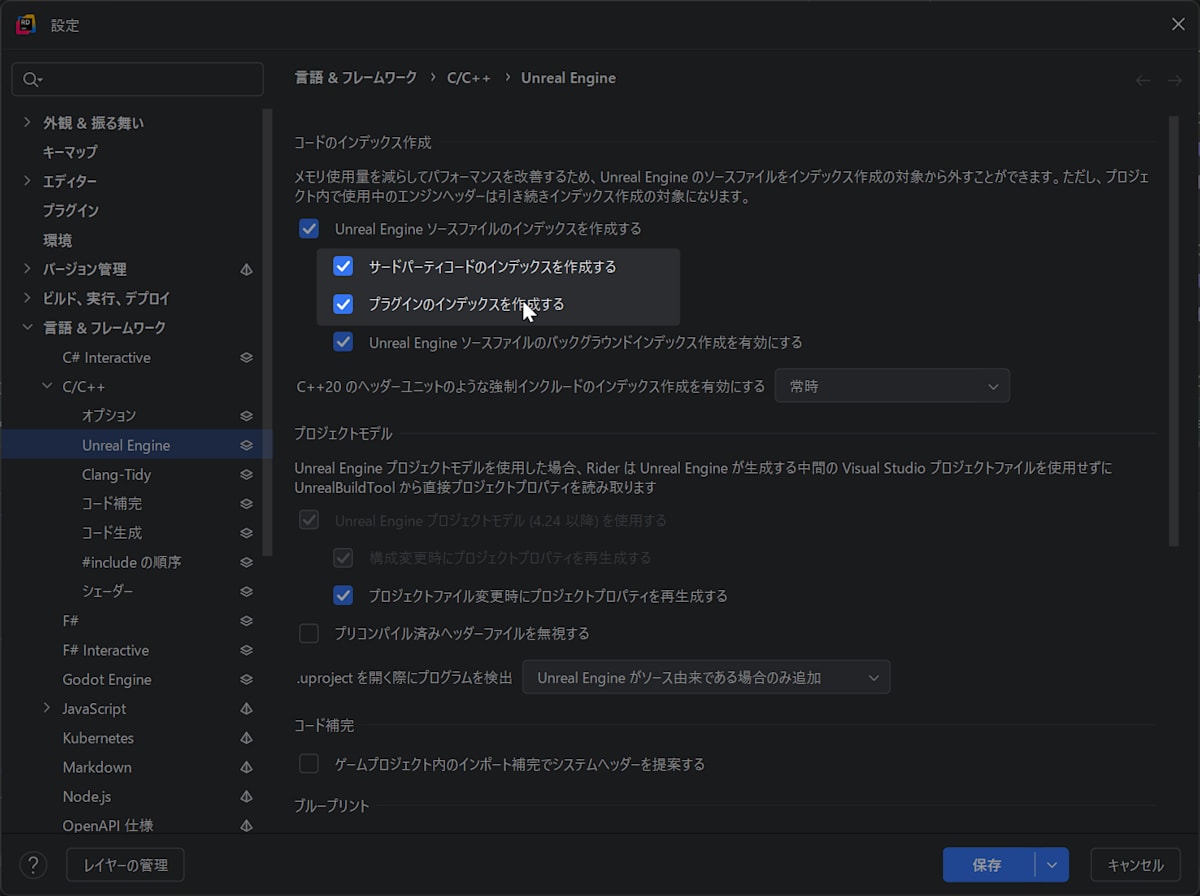The height and width of the screenshot is (896, 1200).
Task: Click the layer icon beside コード生成
Action: coord(246,533)
